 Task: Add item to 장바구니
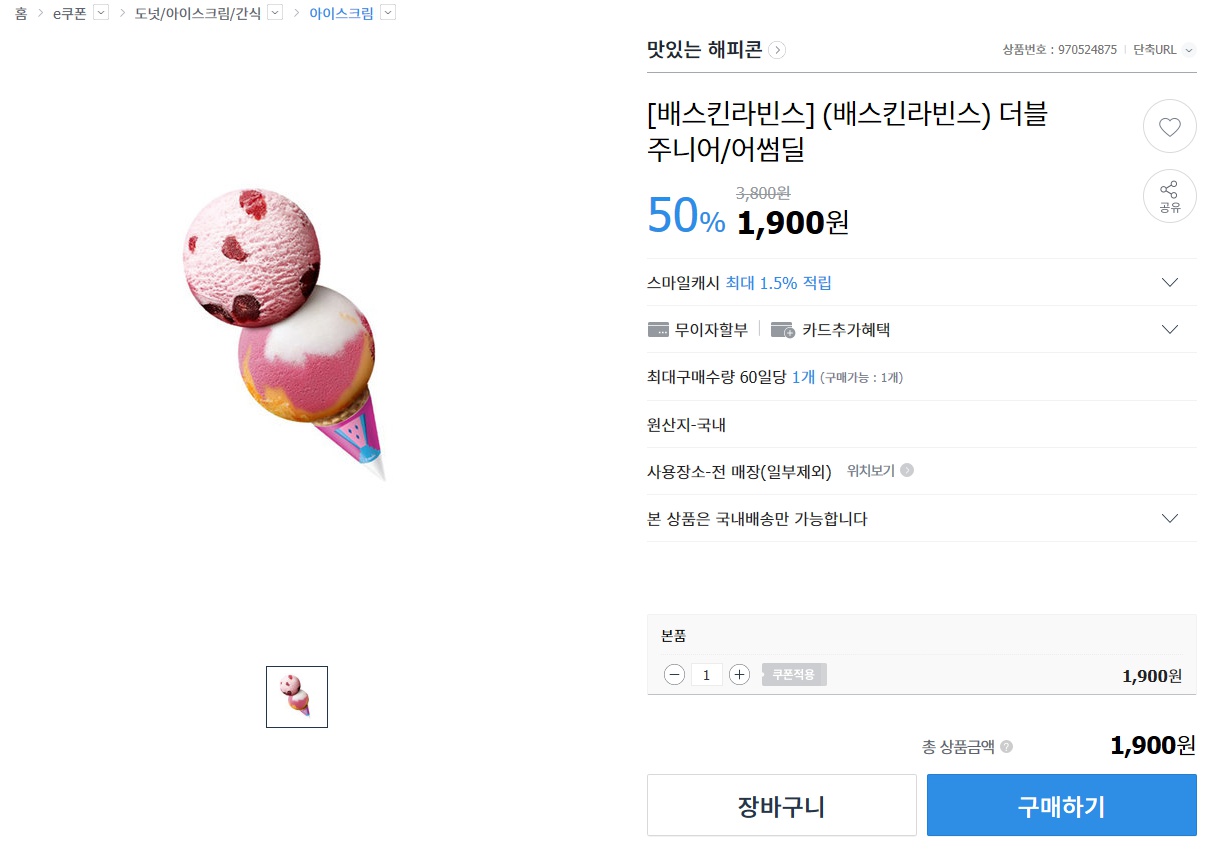pyautogui.click(x=781, y=805)
